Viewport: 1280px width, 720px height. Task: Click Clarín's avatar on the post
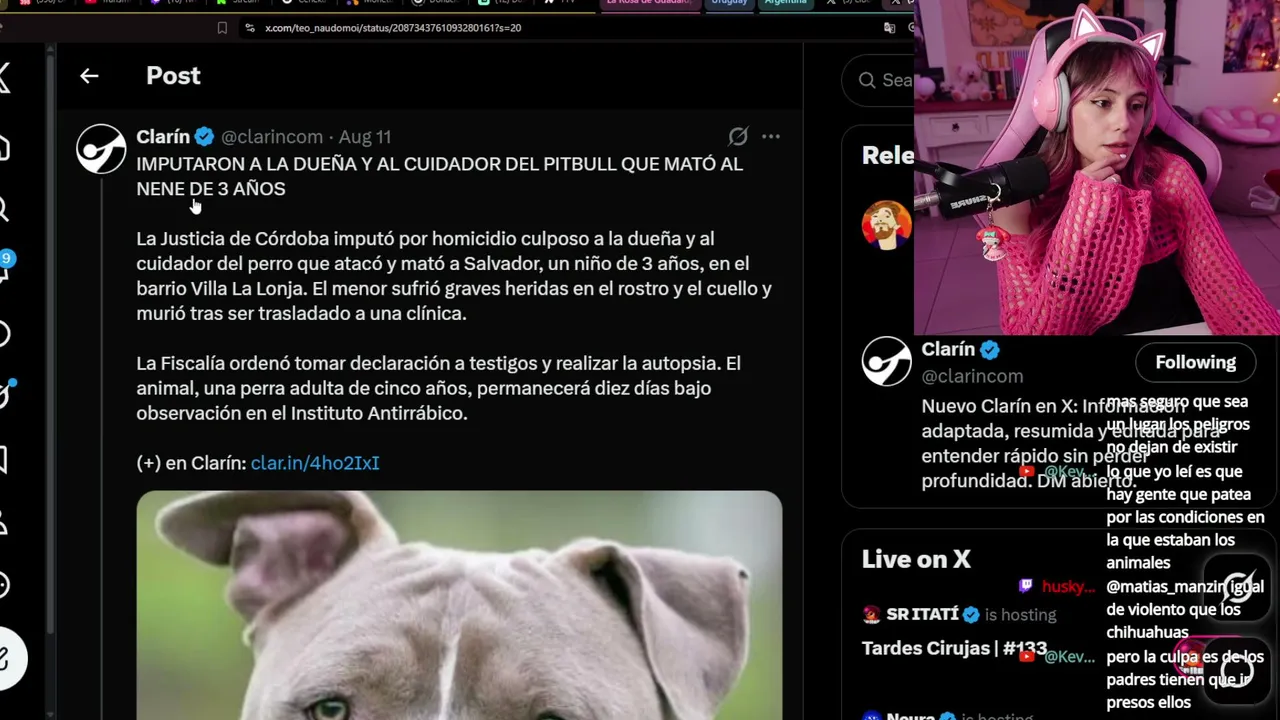[101, 149]
